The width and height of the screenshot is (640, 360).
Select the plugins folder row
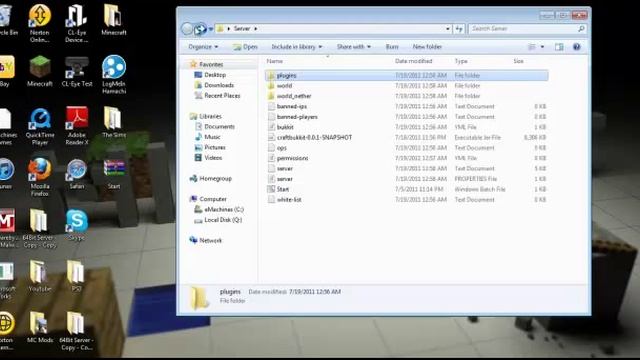[407, 76]
